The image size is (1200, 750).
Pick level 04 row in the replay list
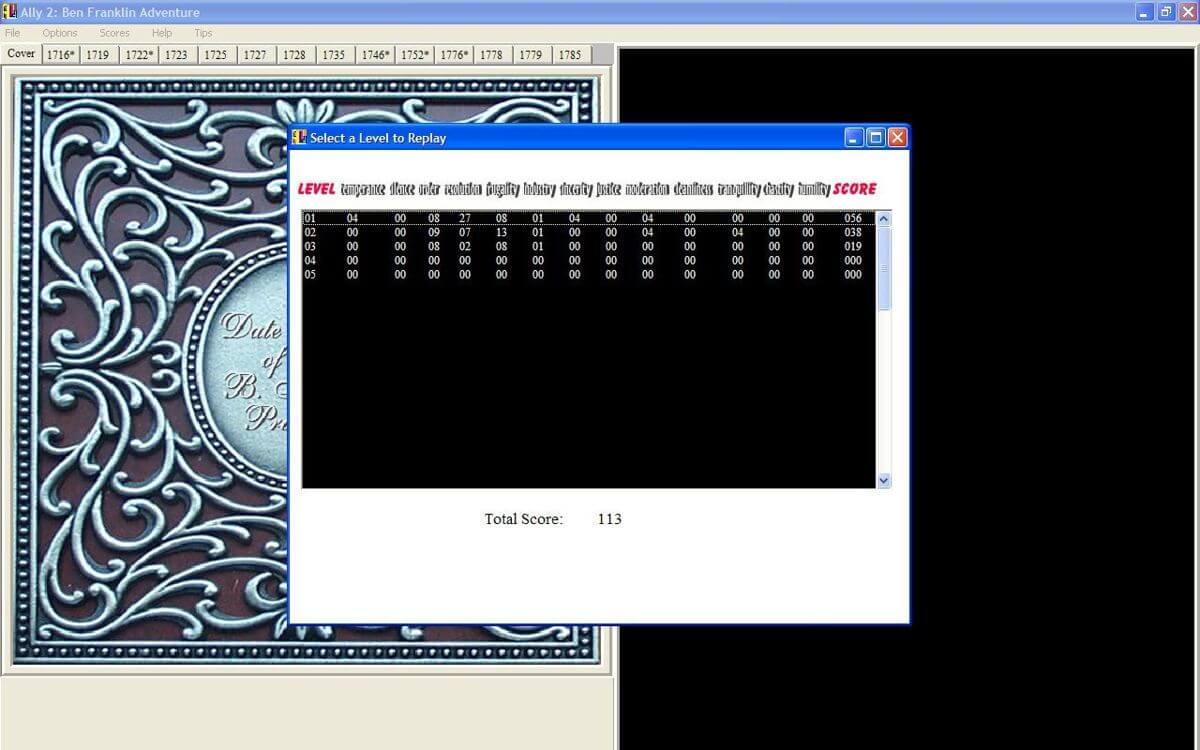point(589,260)
